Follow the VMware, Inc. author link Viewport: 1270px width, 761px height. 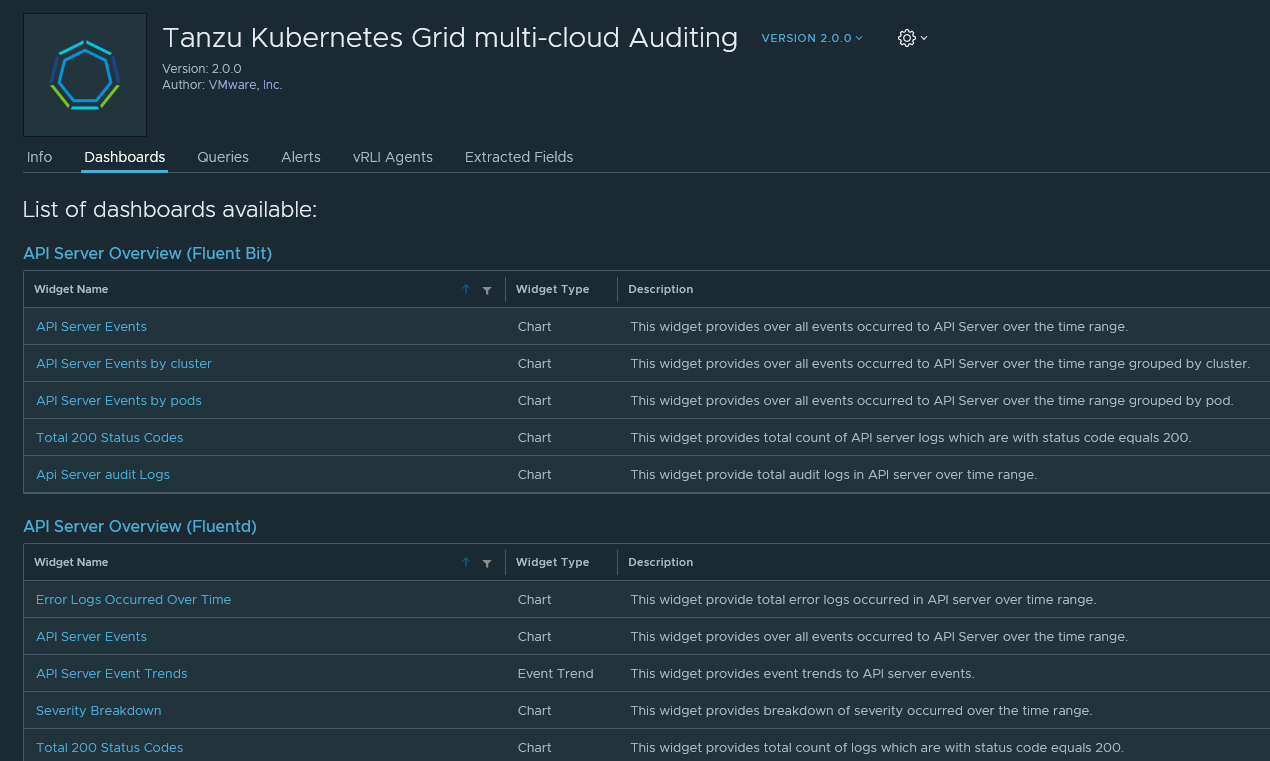245,85
